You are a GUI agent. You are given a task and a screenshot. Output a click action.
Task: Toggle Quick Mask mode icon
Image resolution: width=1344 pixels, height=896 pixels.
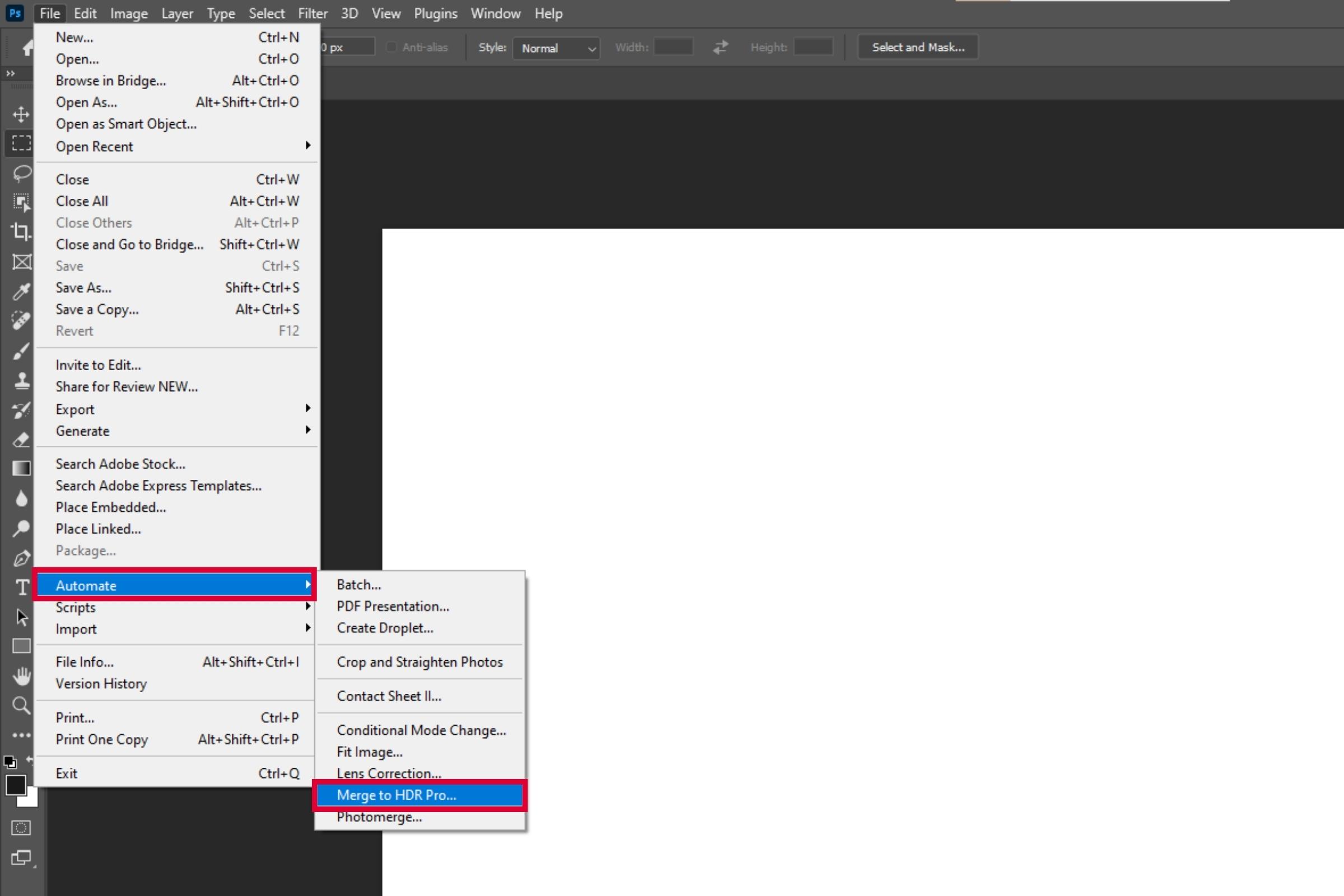point(21,828)
